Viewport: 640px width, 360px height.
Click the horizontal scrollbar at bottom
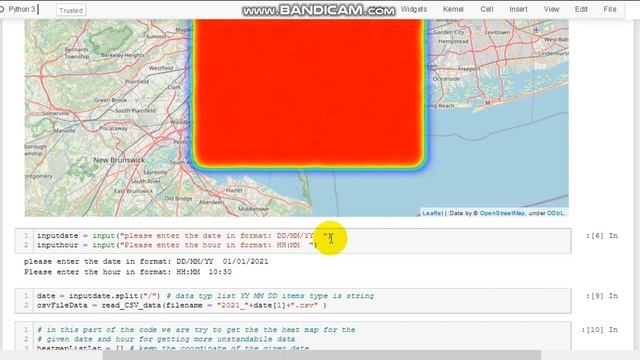(322, 355)
